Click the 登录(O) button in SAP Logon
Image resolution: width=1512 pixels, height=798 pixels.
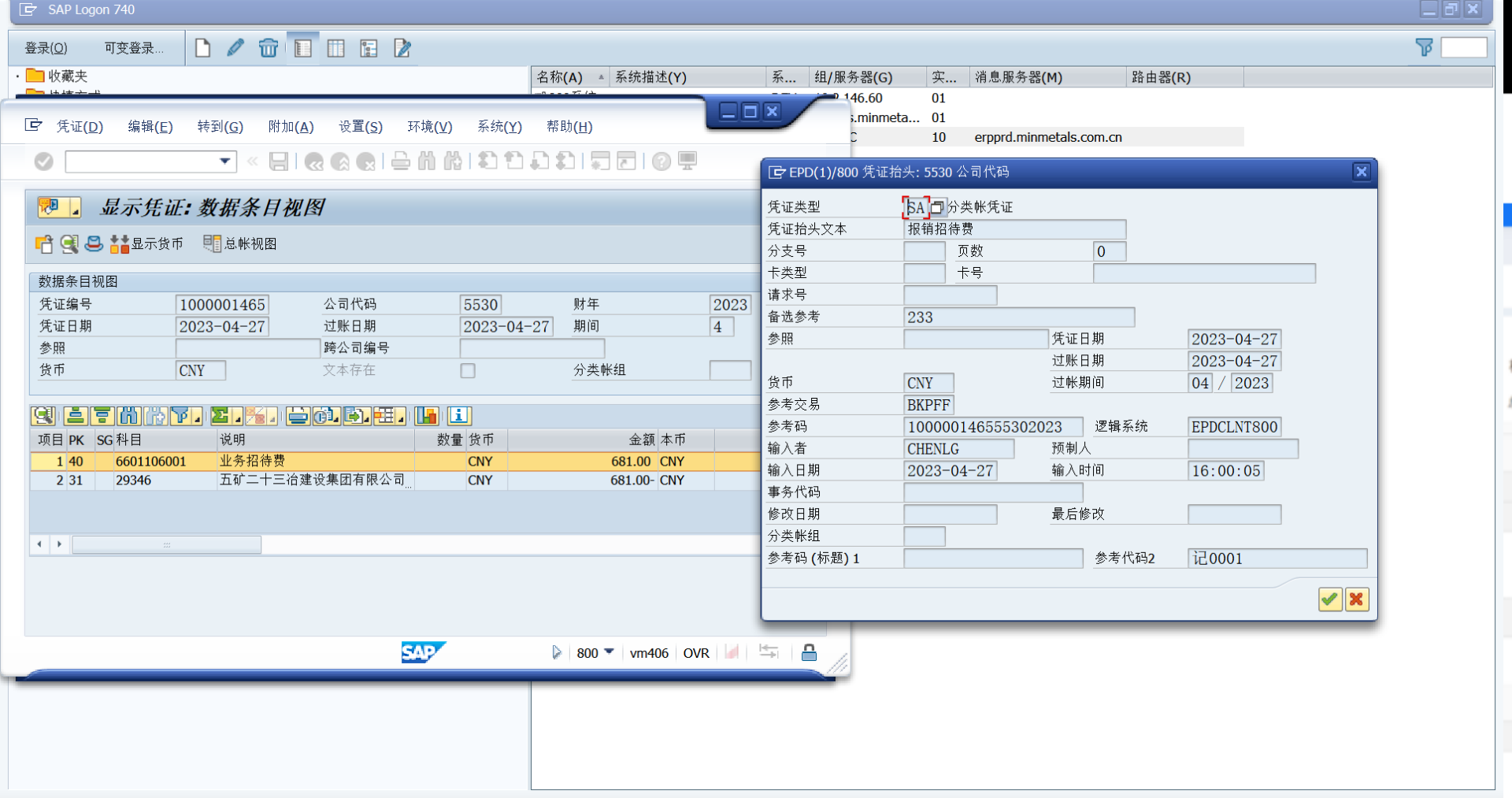(46, 48)
